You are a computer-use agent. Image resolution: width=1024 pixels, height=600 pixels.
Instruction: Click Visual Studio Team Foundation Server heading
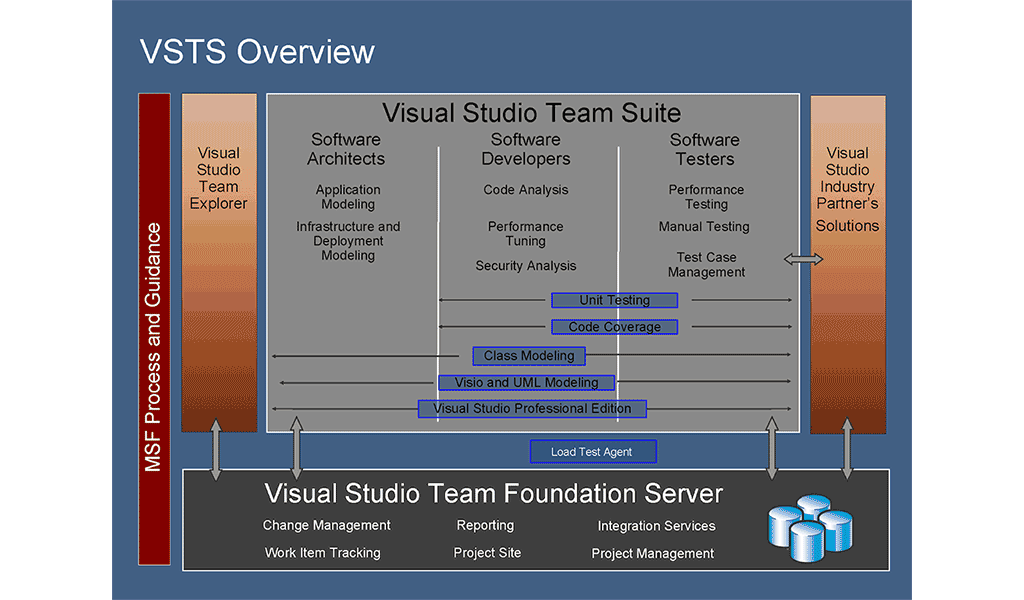click(x=494, y=494)
